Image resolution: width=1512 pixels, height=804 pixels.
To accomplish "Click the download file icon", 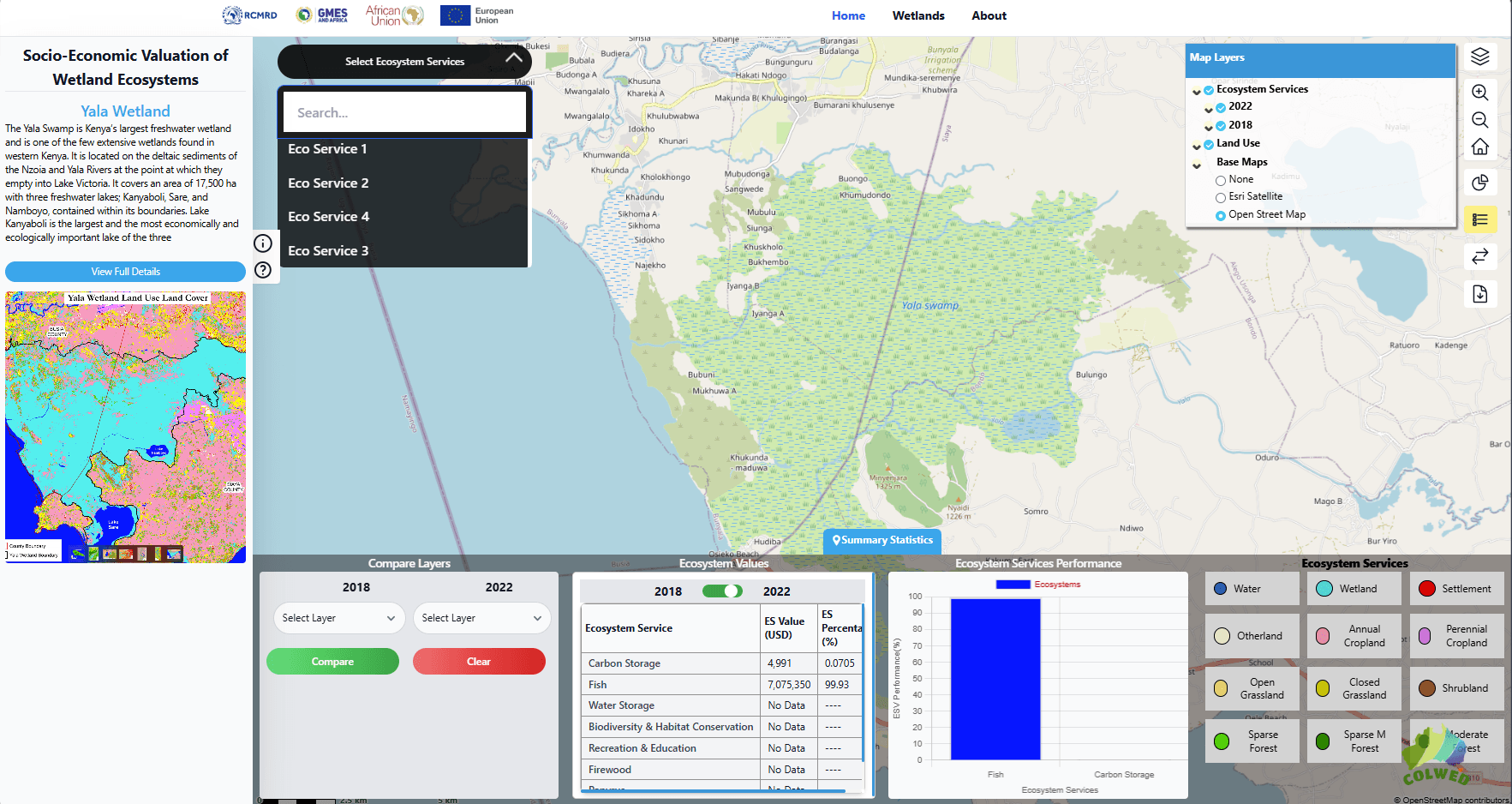I will click(x=1479, y=294).
